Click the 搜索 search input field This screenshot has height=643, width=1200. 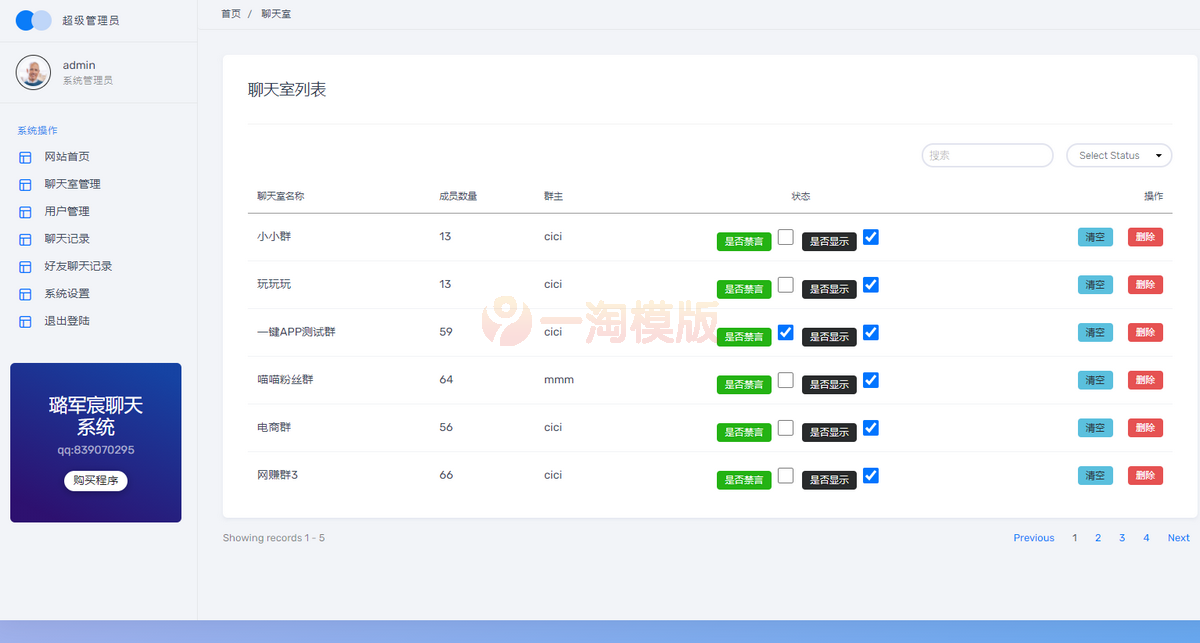987,155
